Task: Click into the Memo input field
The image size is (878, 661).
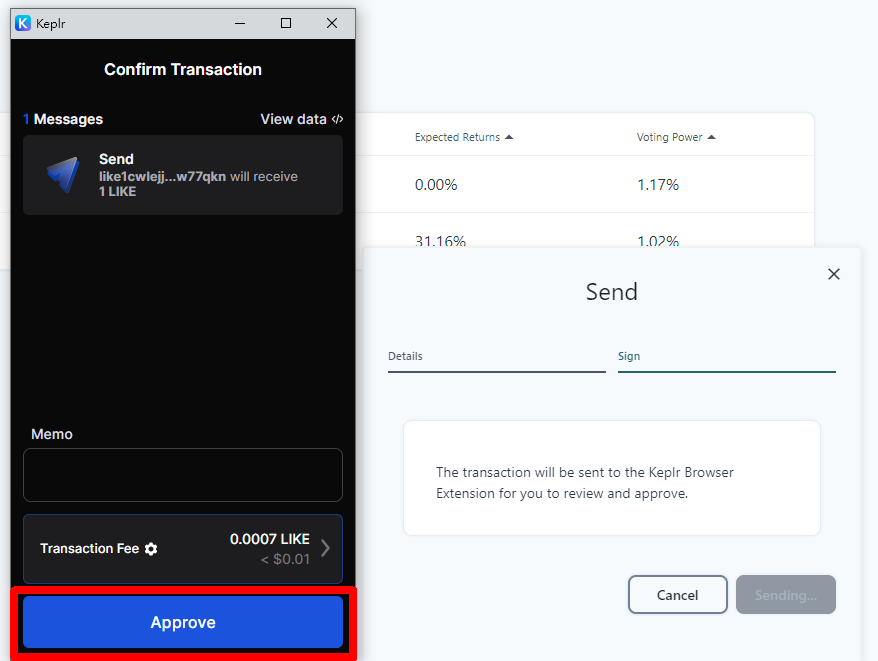Action: (x=183, y=475)
